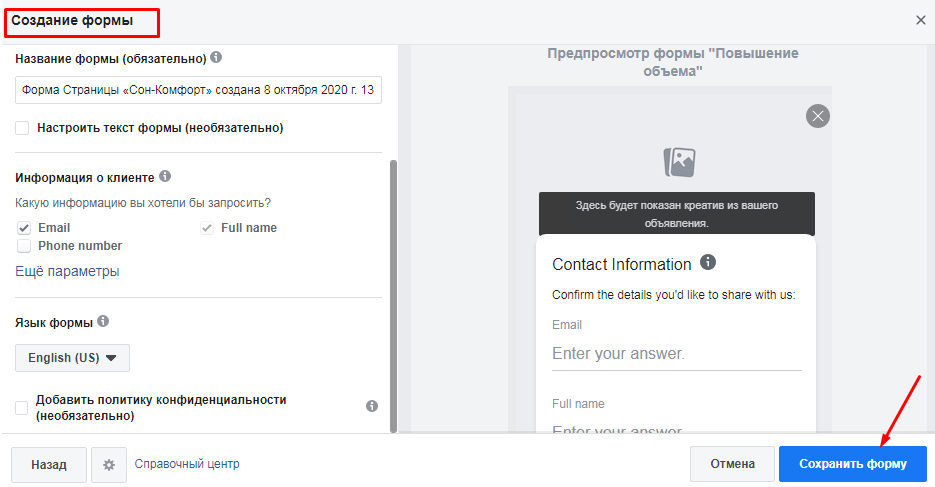
Task: Enable Добавить политику конфиденциальности checkbox
Action: 22,407
